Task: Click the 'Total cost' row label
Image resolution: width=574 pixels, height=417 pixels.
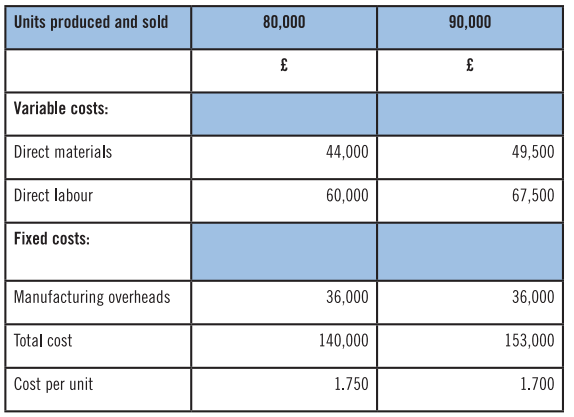Action: [43, 340]
